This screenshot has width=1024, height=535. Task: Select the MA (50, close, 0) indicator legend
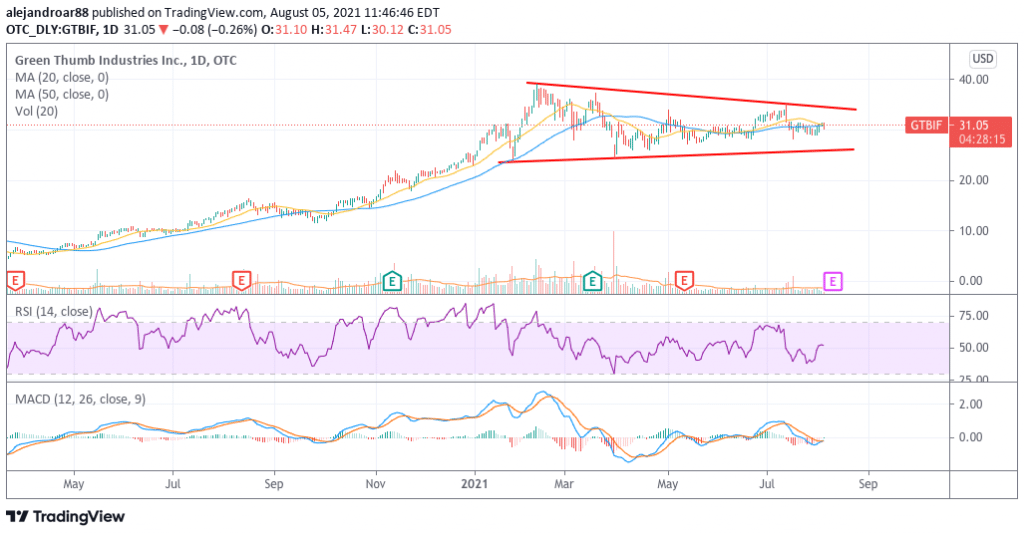(x=62, y=94)
